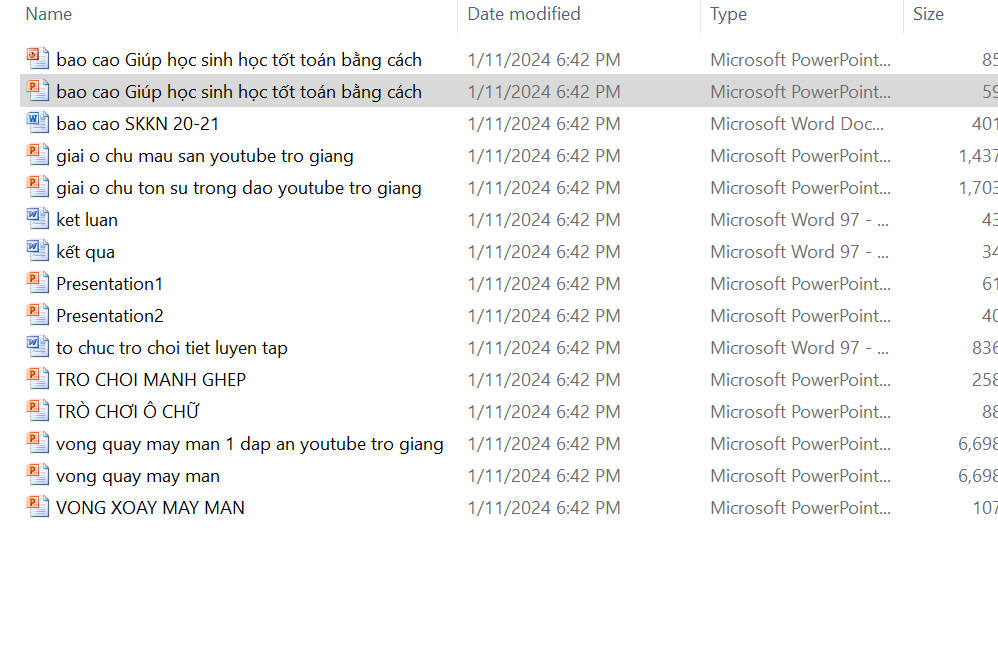Select giai o chu ton su trong dao file
Screen dimensions: 998x668
239,188
